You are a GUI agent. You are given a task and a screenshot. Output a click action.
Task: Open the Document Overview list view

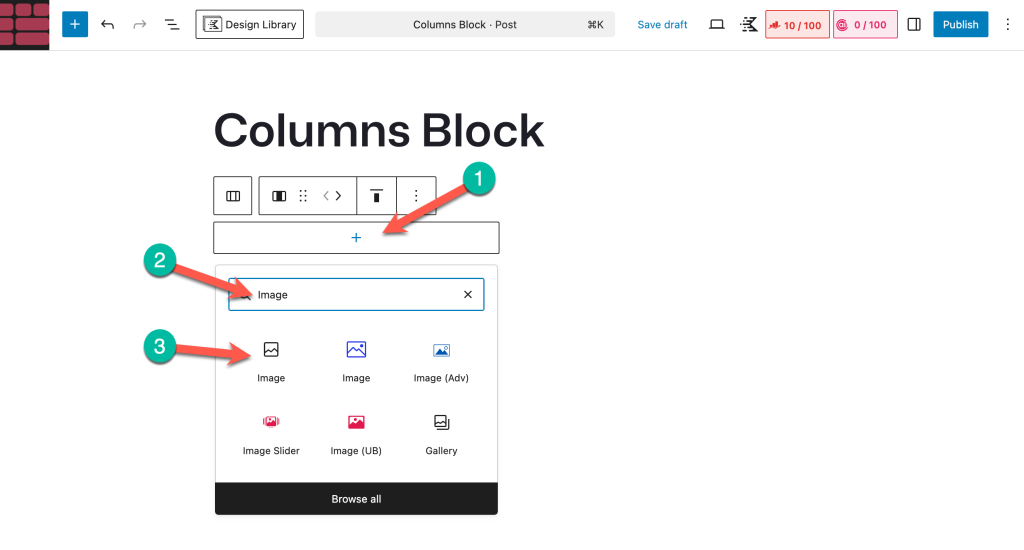pos(172,24)
